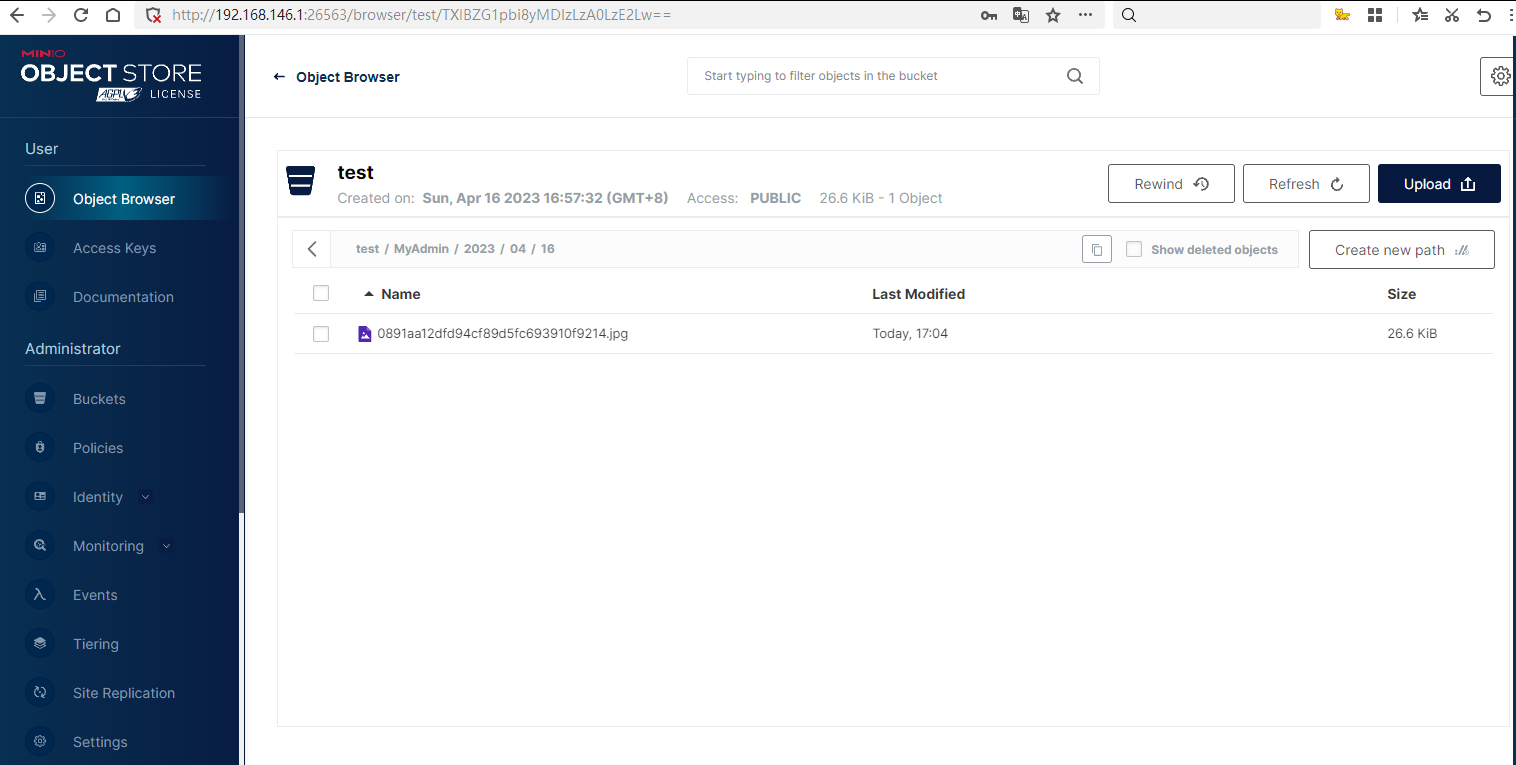1516x765 pixels.
Task: Open the browser extensions grid icon
Action: coord(1375,15)
